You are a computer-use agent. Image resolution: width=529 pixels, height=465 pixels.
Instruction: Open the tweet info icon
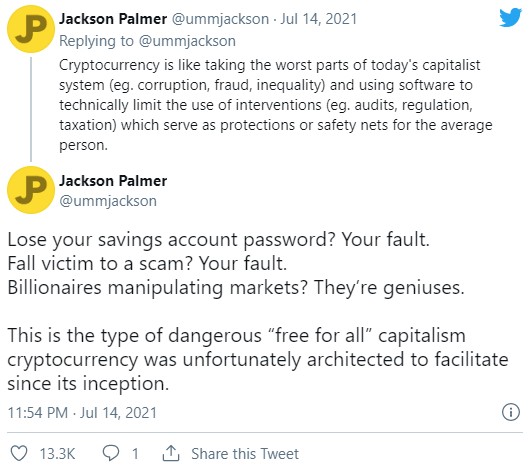[511, 412]
